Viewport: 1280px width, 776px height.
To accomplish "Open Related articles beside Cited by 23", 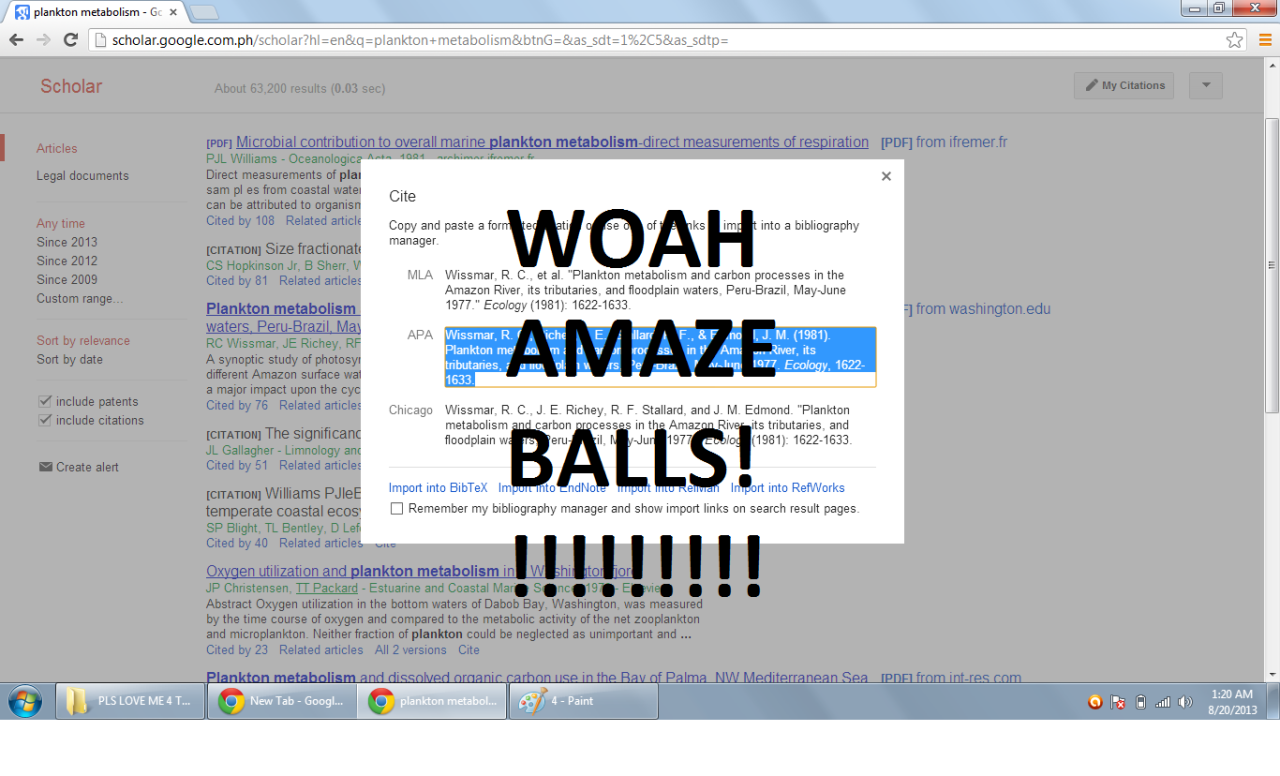I will tap(321, 650).
